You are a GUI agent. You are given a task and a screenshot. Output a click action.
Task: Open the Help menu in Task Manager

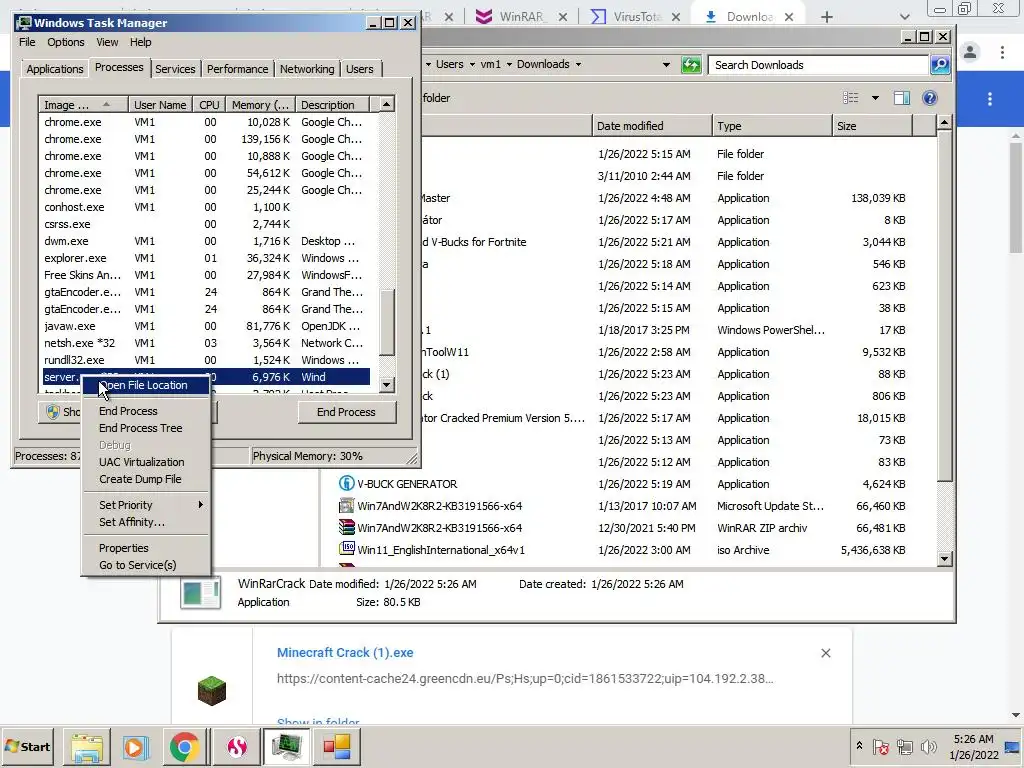[140, 42]
